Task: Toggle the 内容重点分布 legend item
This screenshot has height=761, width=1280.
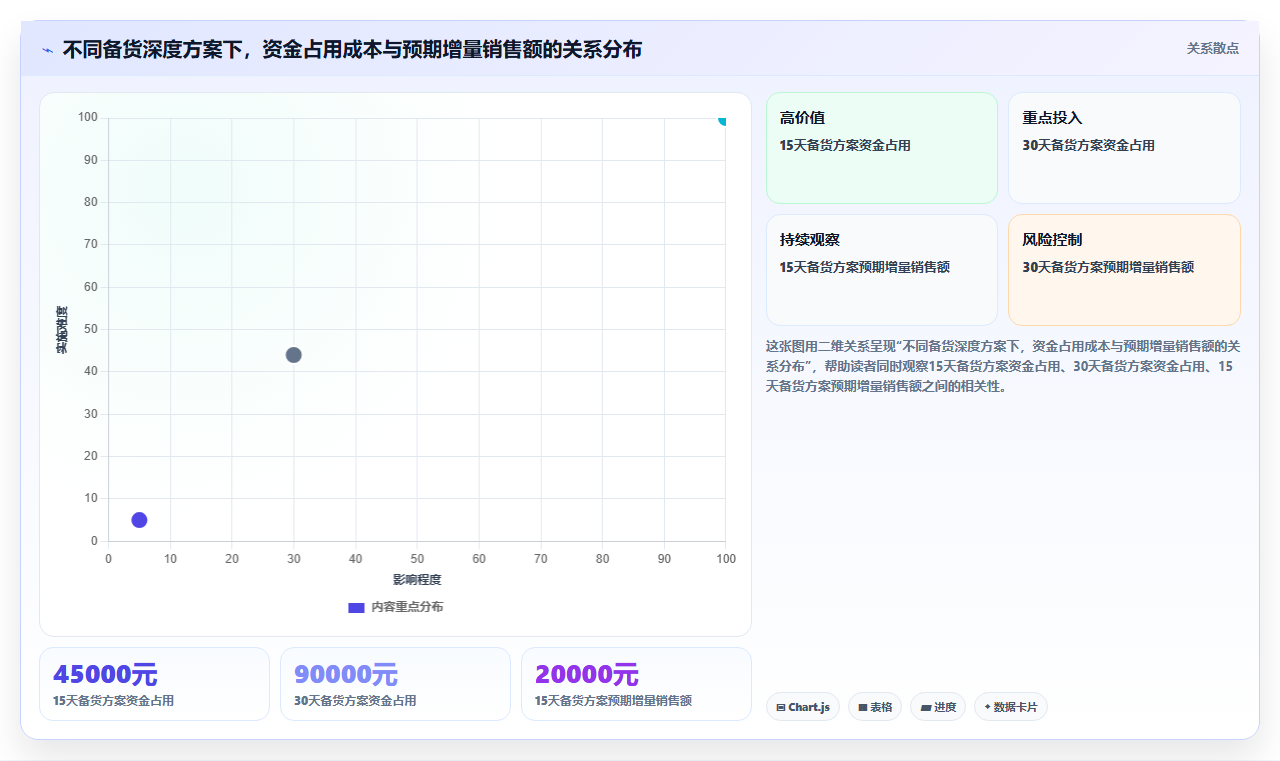Action: [395, 607]
